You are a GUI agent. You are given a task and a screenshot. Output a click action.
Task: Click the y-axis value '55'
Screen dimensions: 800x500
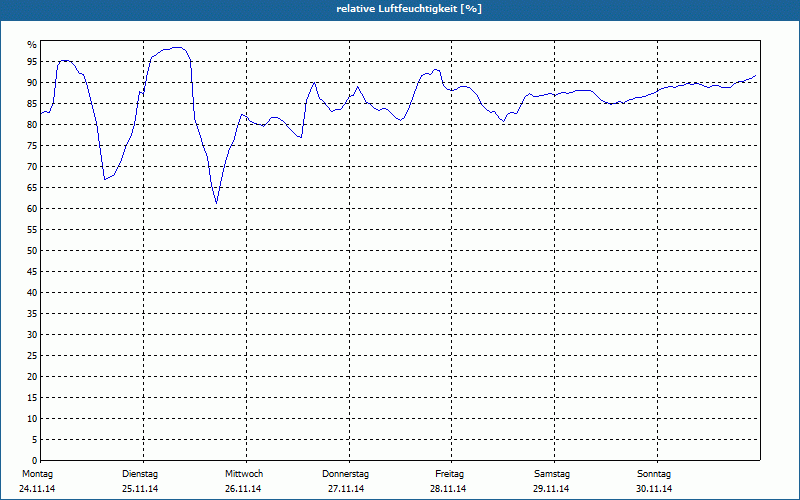coord(32,230)
